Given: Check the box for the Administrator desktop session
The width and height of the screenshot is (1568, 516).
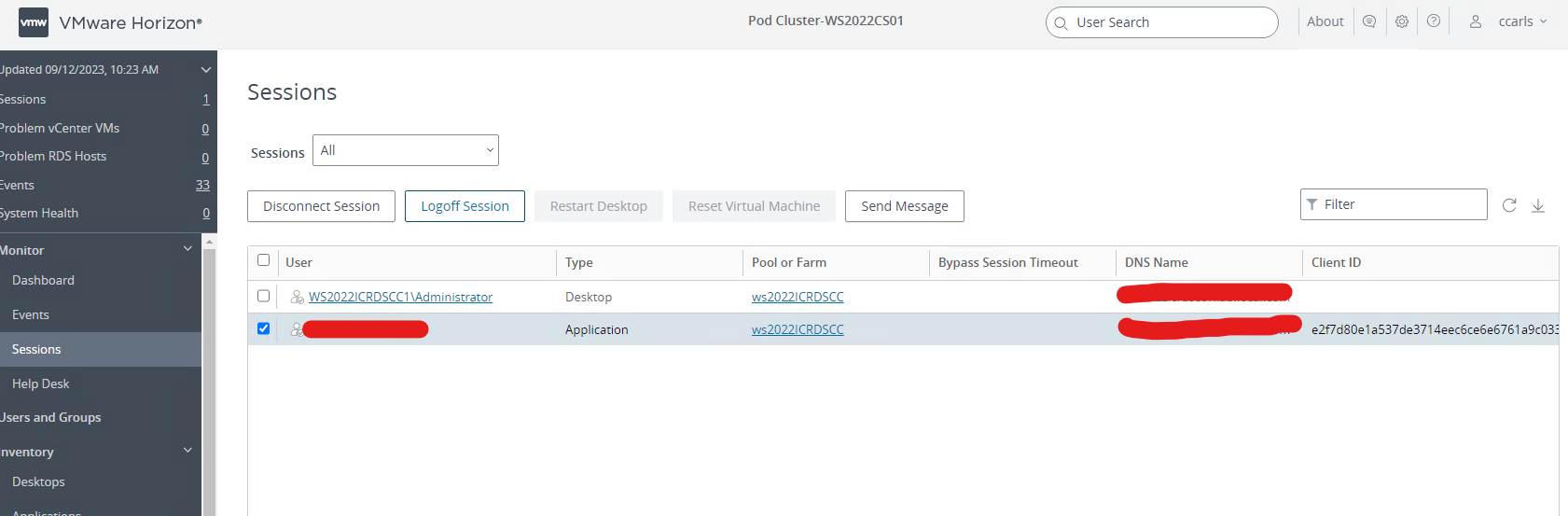Looking at the screenshot, I should [x=263, y=296].
